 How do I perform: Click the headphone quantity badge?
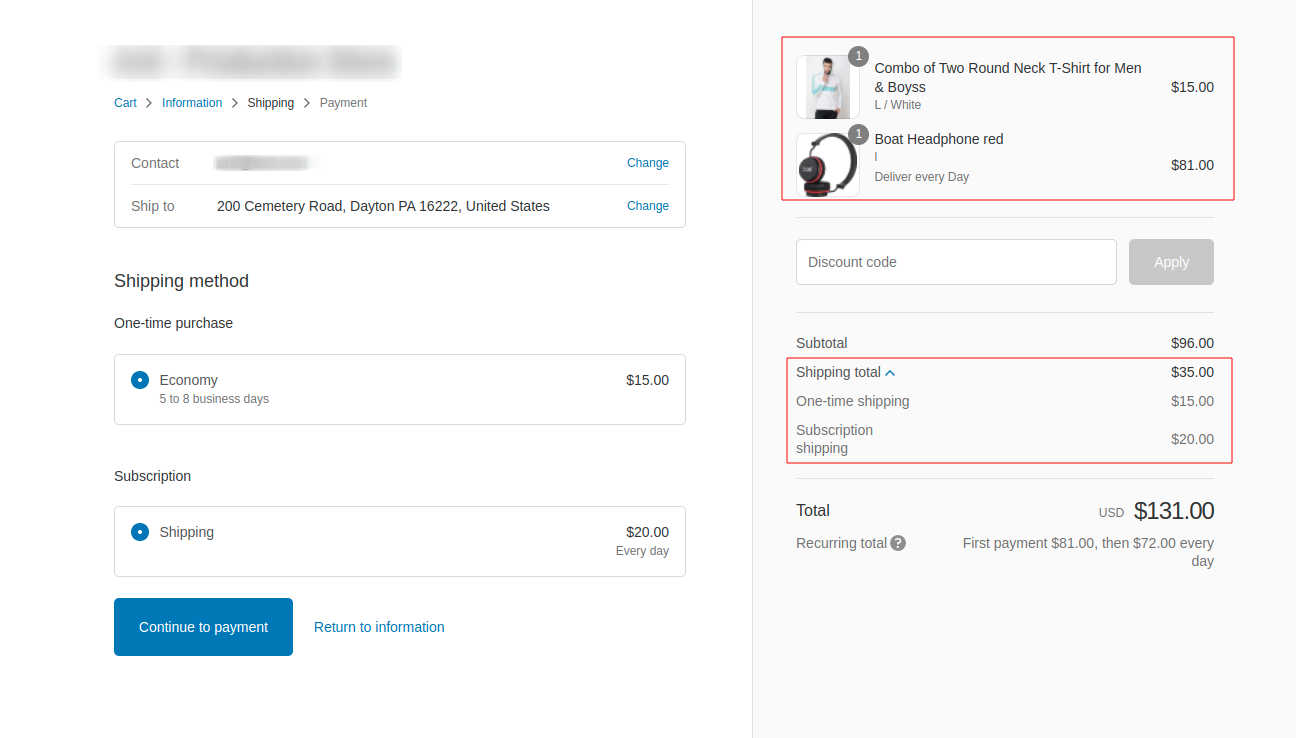(x=858, y=134)
